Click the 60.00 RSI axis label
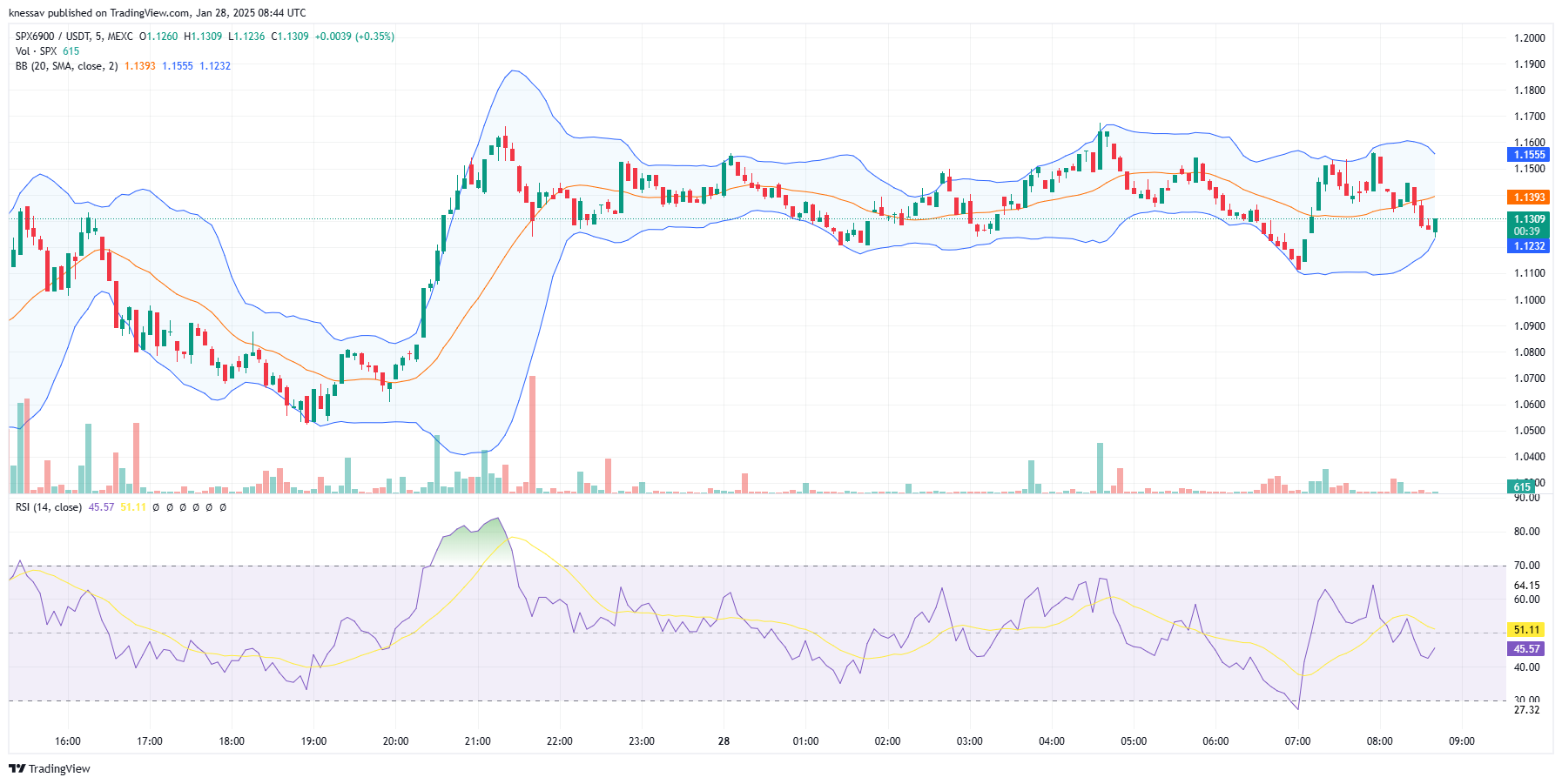Screen dimensions: 1562x784 [1527, 600]
